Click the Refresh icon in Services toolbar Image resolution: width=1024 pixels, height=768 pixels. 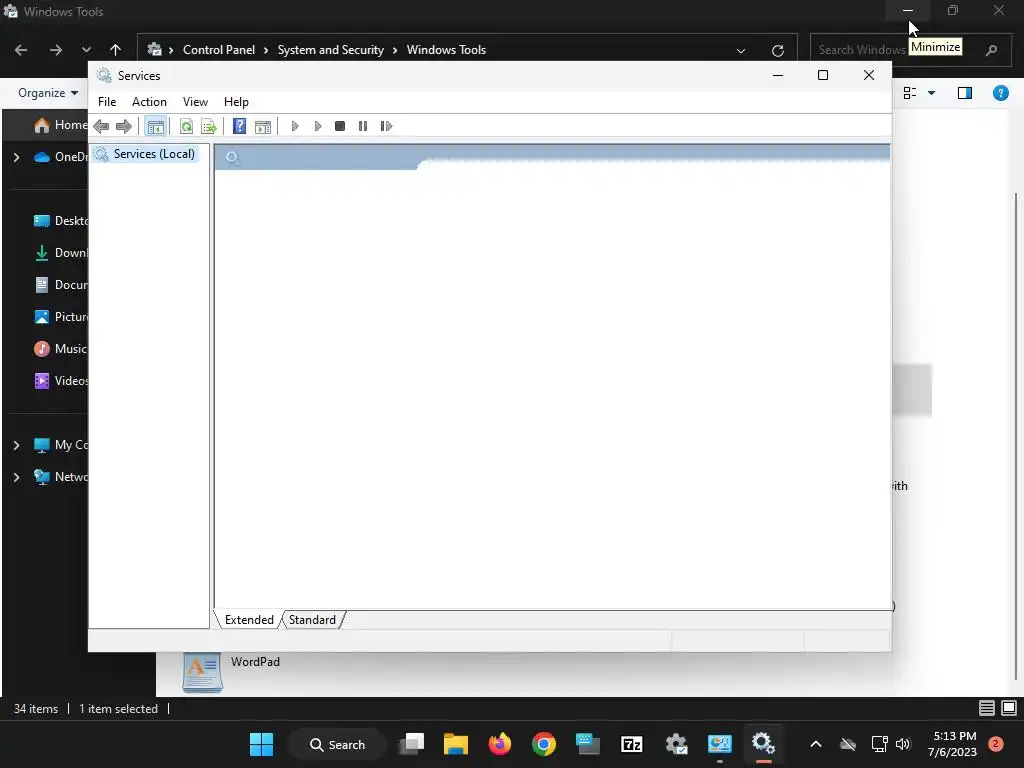186,126
